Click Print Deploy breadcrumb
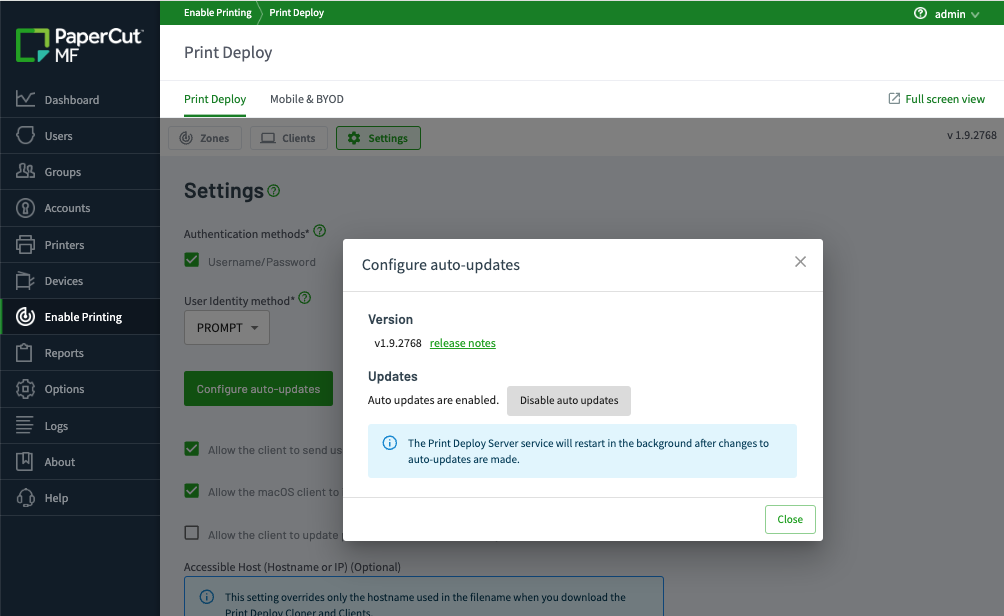1004x616 pixels. [x=296, y=12]
